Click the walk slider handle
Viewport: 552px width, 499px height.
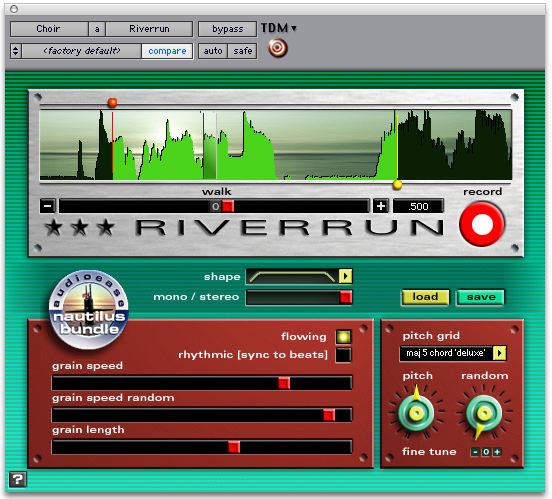coord(228,206)
